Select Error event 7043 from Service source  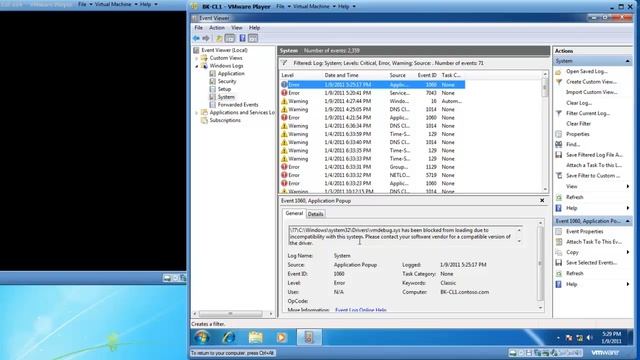(372, 93)
